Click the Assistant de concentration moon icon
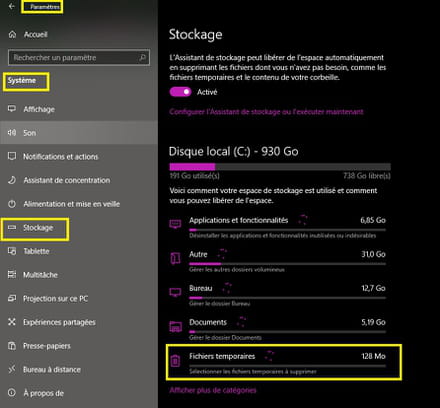Viewport: 440px width, 408px height. 12,180
